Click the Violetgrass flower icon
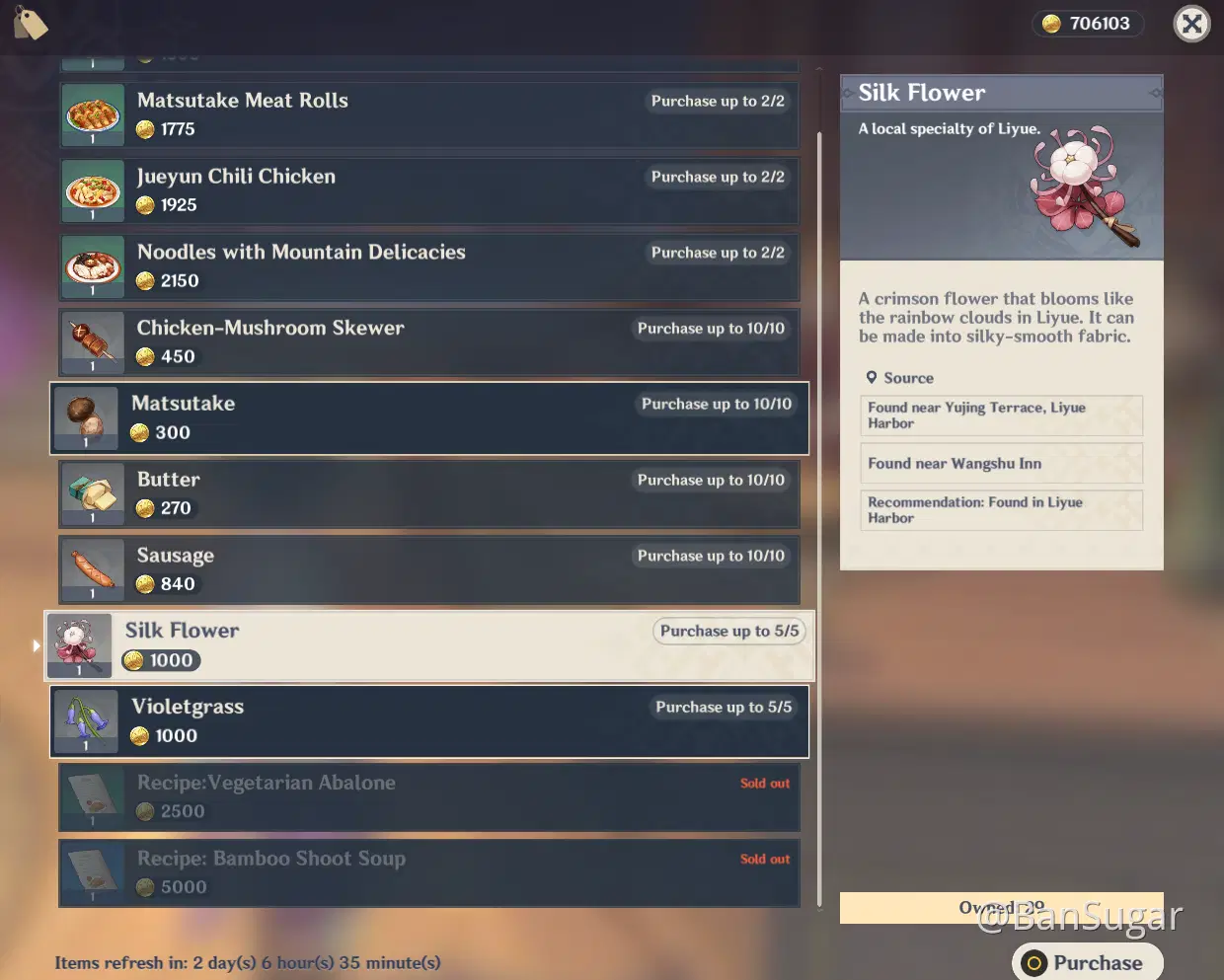 point(86,721)
